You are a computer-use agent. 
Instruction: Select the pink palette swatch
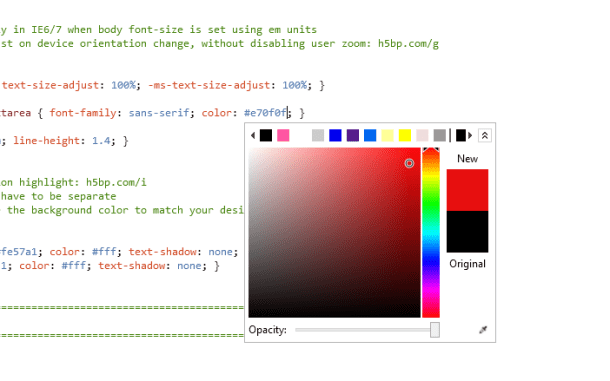coord(283,135)
